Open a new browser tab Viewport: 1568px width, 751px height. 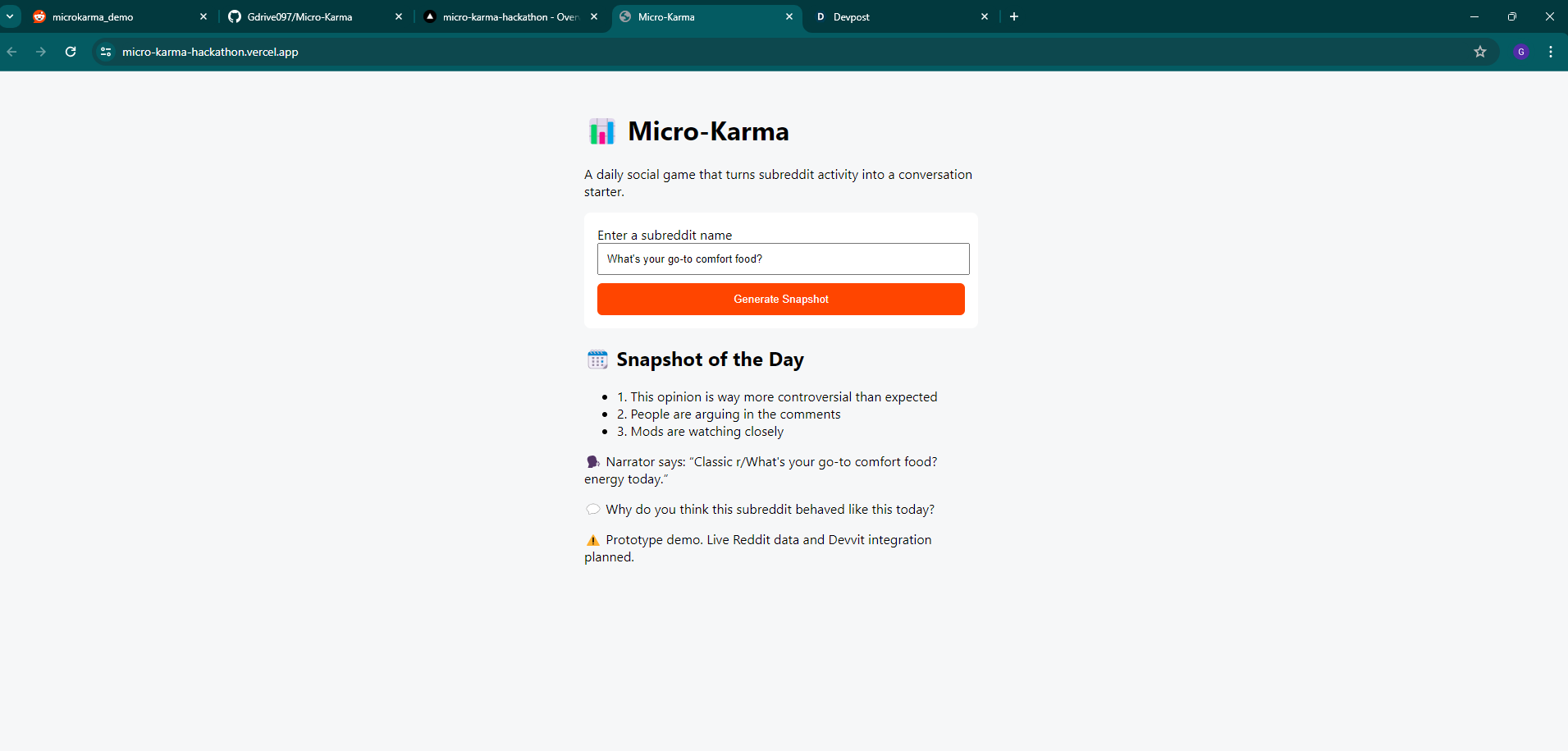pyautogui.click(x=1014, y=16)
